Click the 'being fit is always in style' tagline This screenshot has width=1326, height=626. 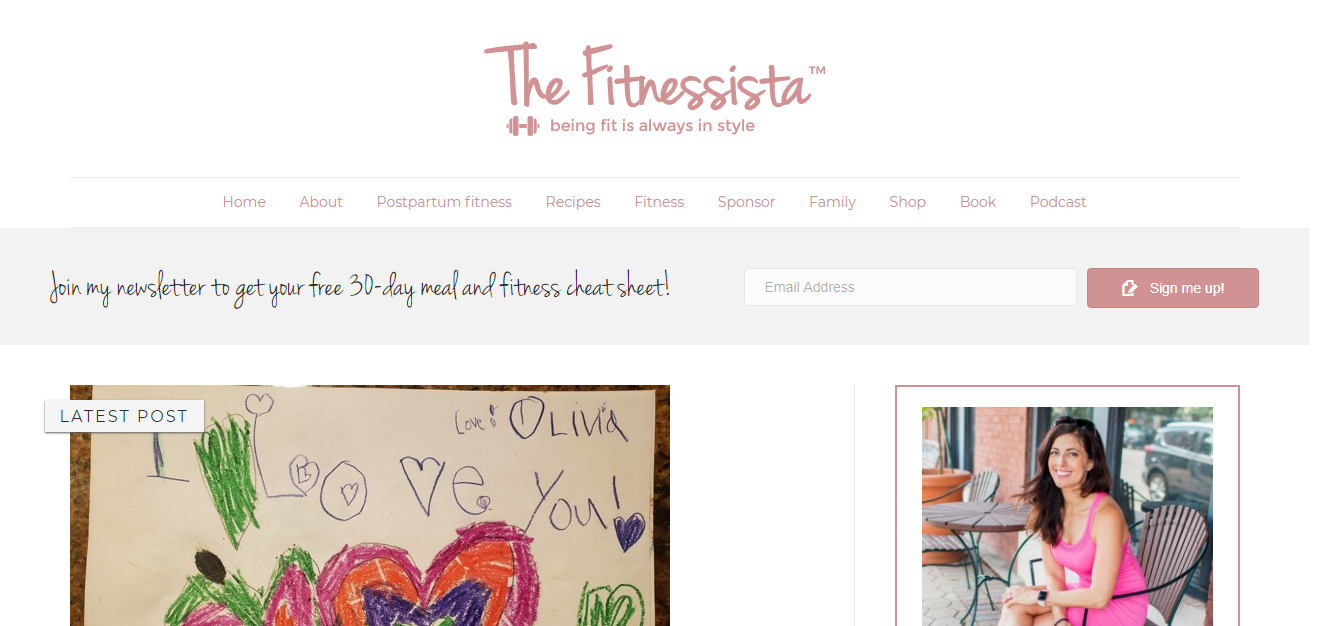(x=652, y=126)
